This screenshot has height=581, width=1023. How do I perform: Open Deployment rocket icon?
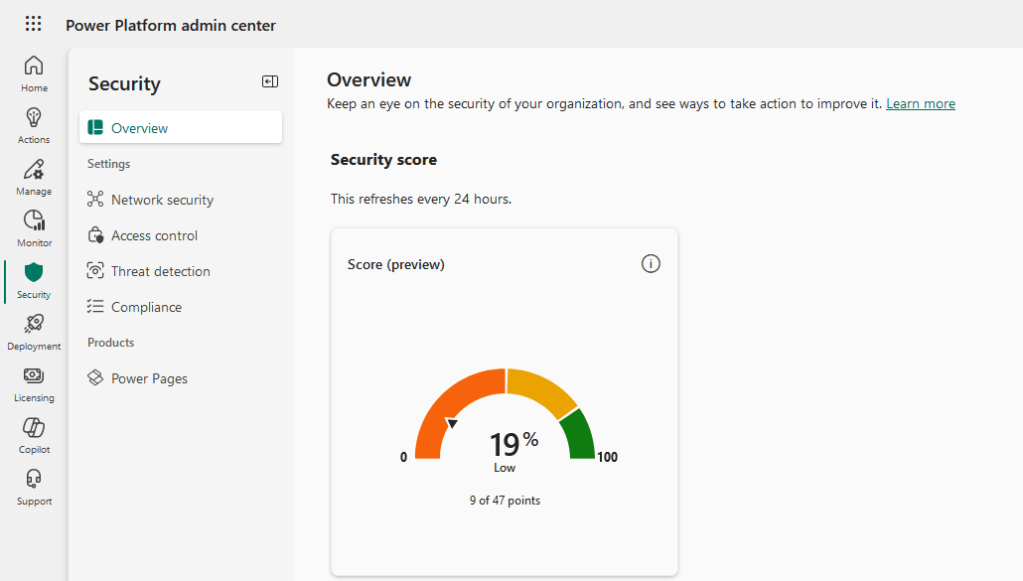click(34, 325)
